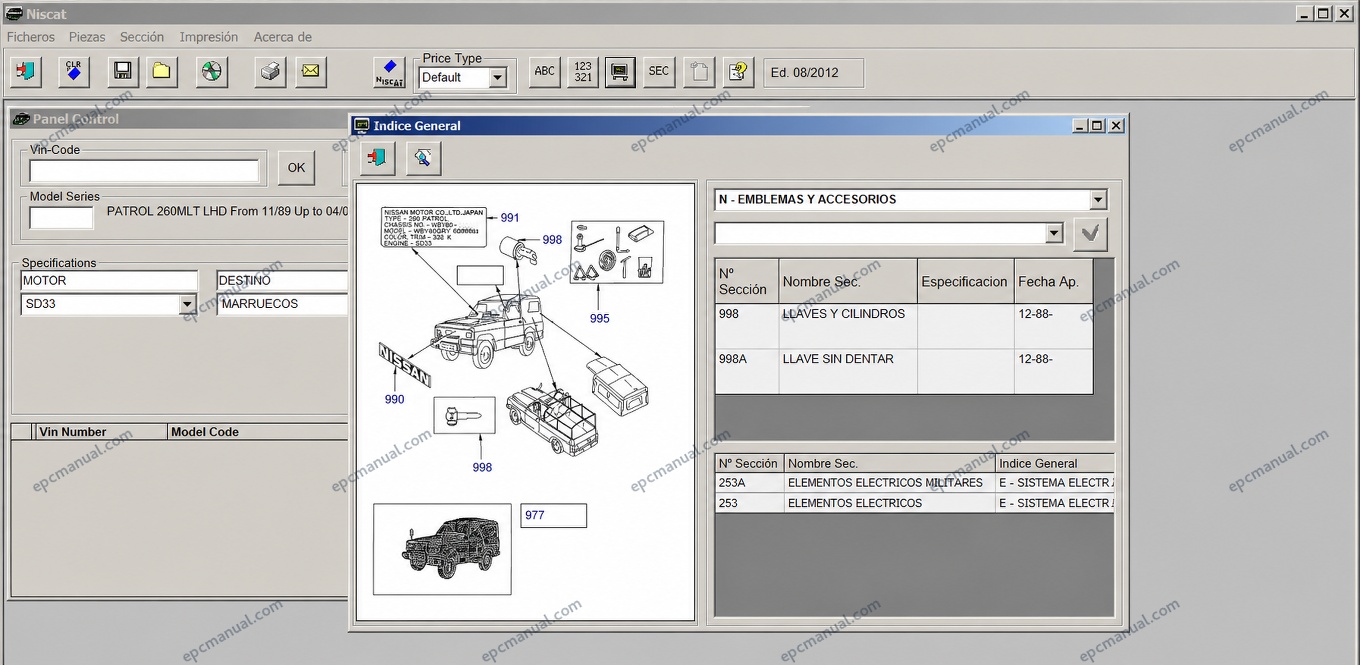The width and height of the screenshot is (1360, 665).
Task: Open the Piezas menu
Action: point(87,37)
